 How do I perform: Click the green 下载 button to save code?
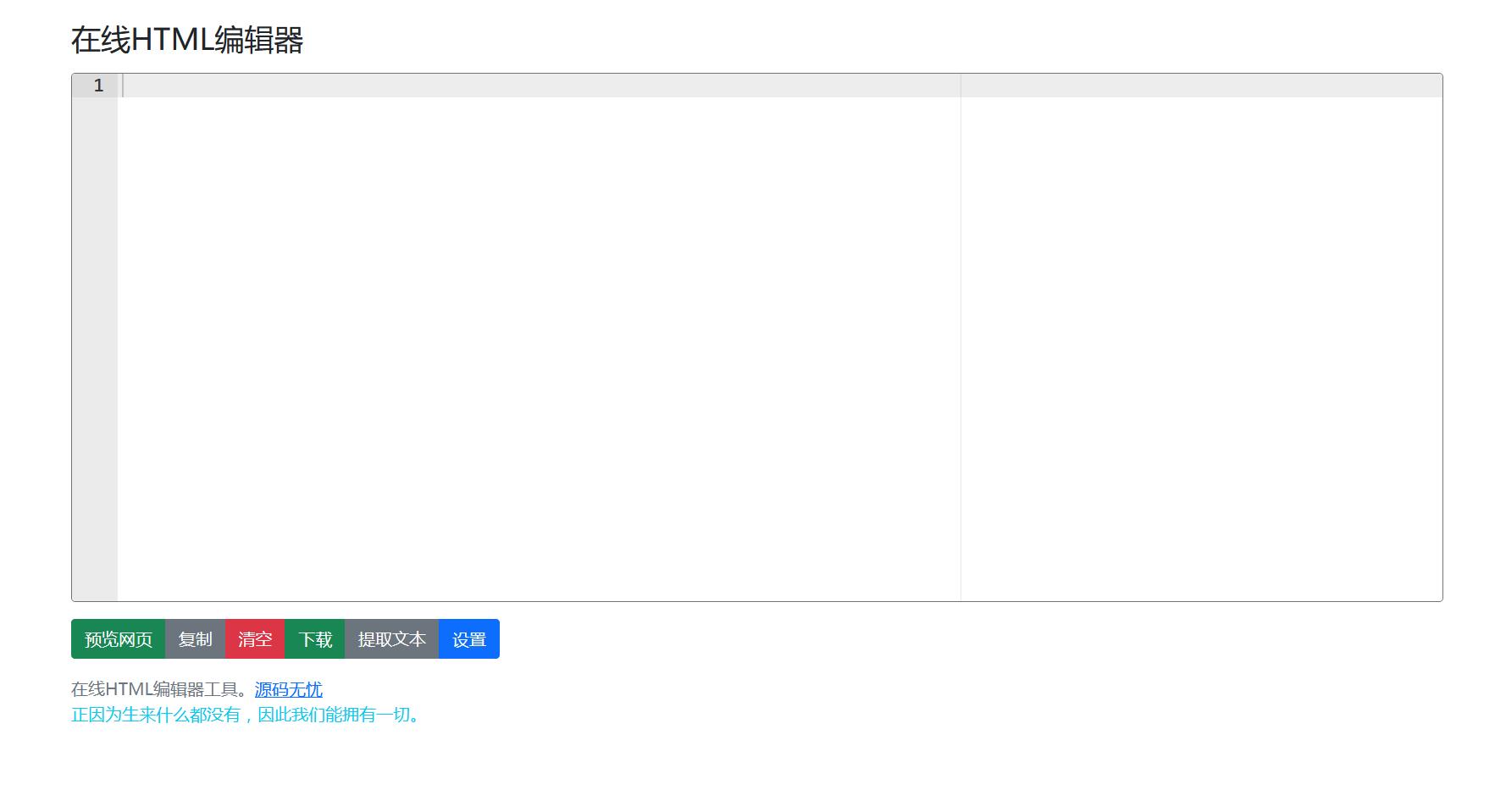[314, 639]
